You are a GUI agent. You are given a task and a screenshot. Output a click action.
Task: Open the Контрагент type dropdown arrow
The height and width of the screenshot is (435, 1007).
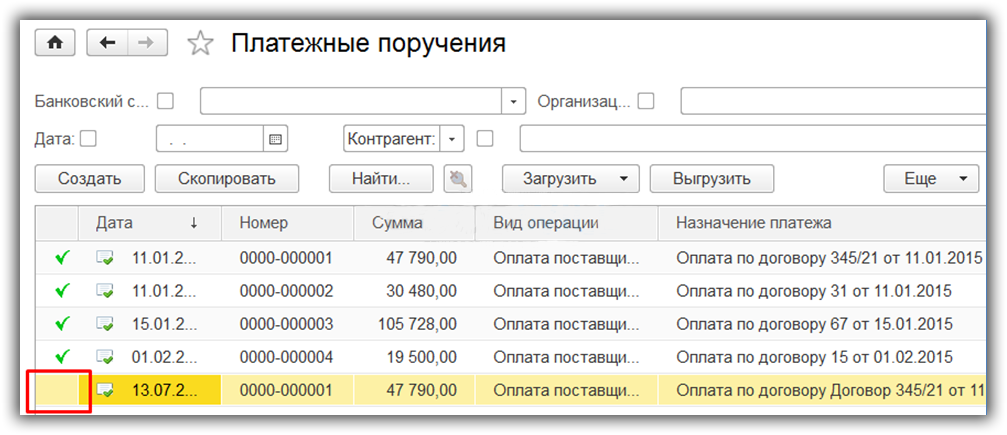[453, 139]
